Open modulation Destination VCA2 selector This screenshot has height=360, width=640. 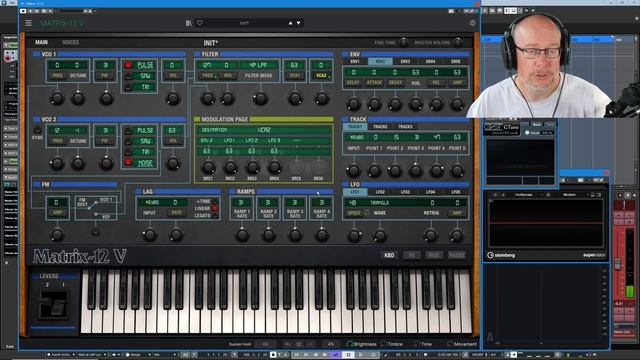pos(264,130)
